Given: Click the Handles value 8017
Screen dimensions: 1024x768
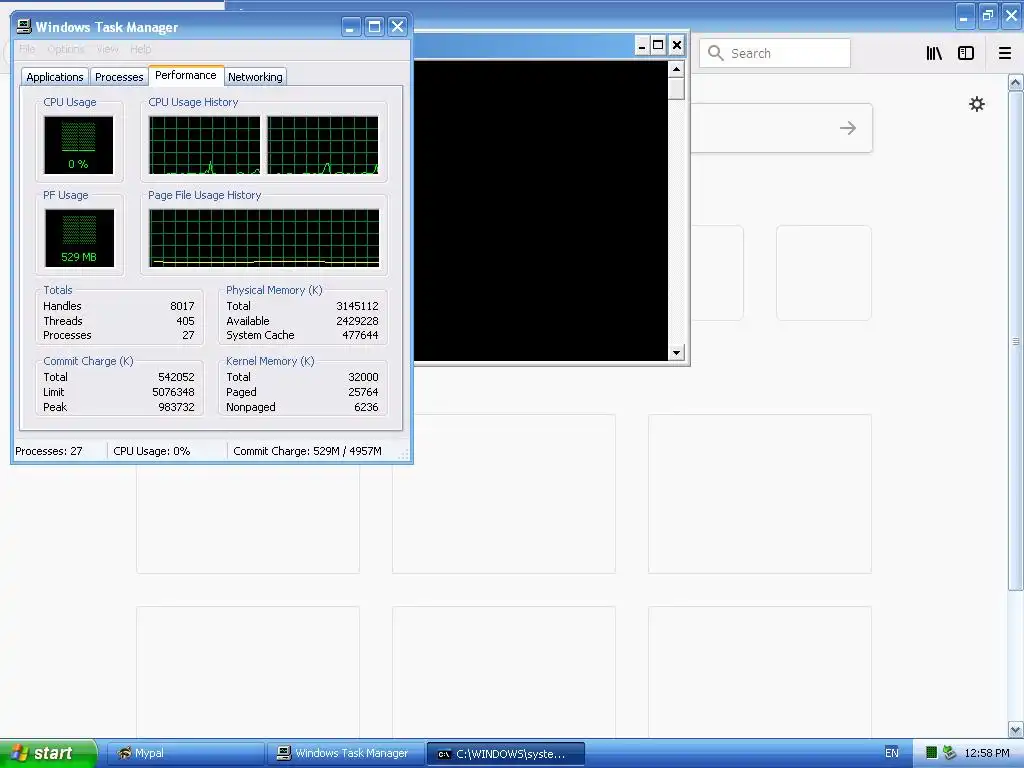Looking at the screenshot, I should (182, 306).
